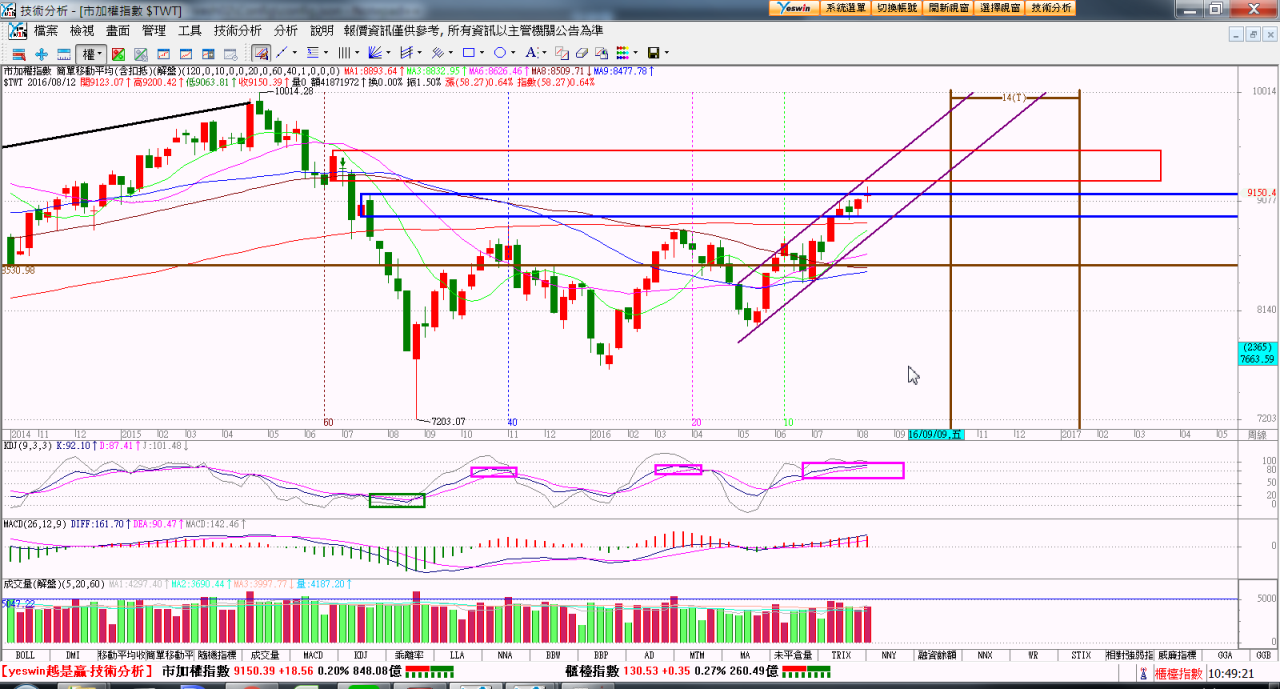The height and width of the screenshot is (689, 1280).
Task: Open the 技術分析 menu in menu bar
Action: 237,31
